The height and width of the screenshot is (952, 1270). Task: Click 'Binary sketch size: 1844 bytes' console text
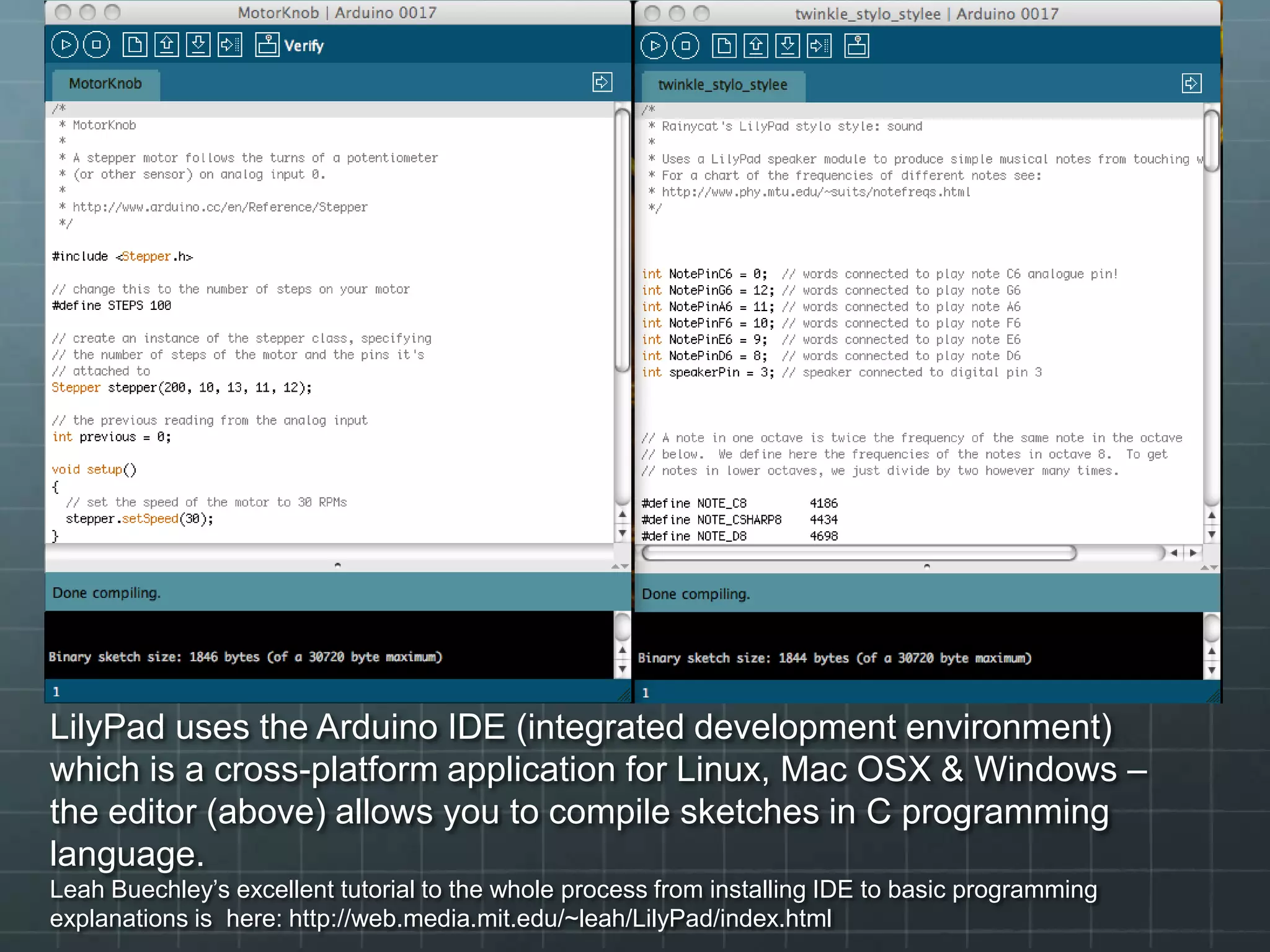pyautogui.click(x=835, y=658)
